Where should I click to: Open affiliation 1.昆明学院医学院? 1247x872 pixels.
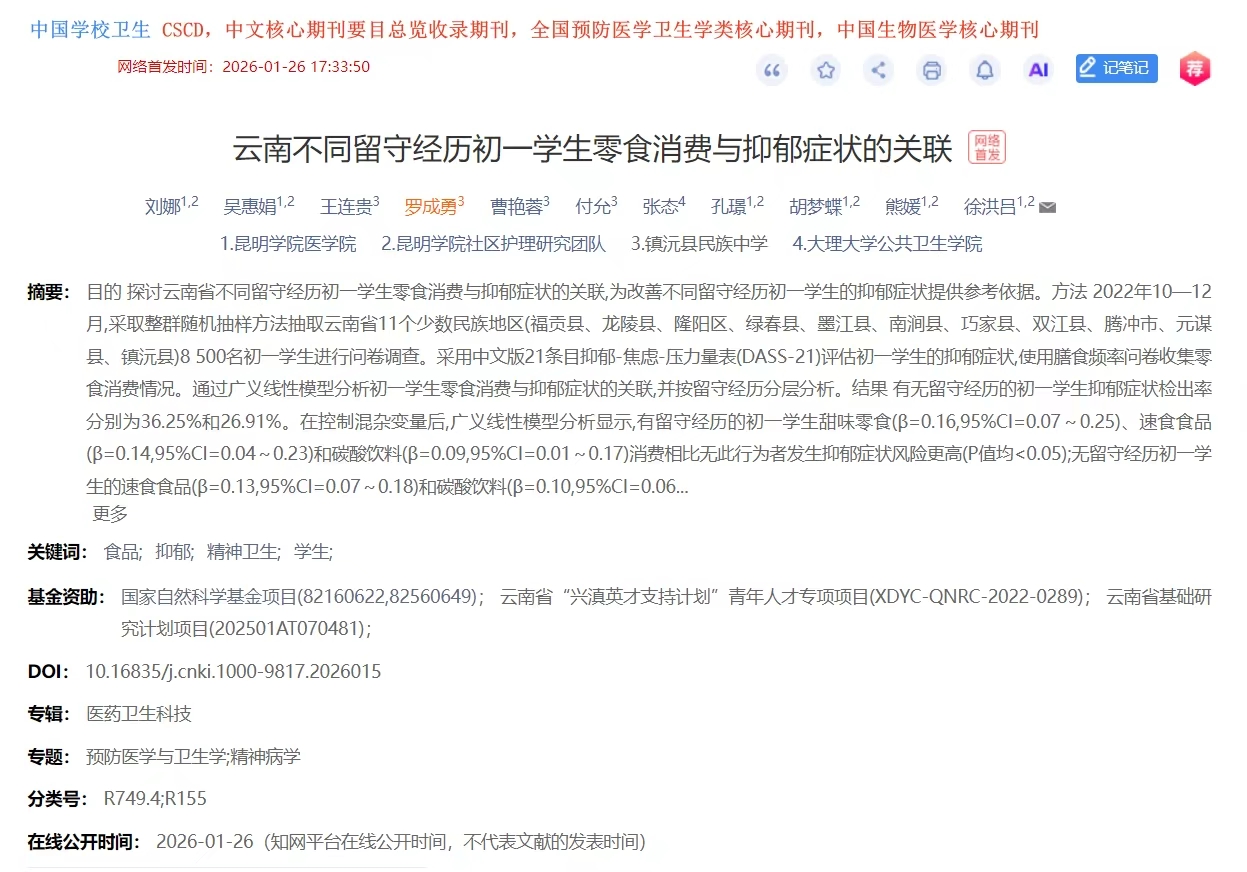click(288, 243)
